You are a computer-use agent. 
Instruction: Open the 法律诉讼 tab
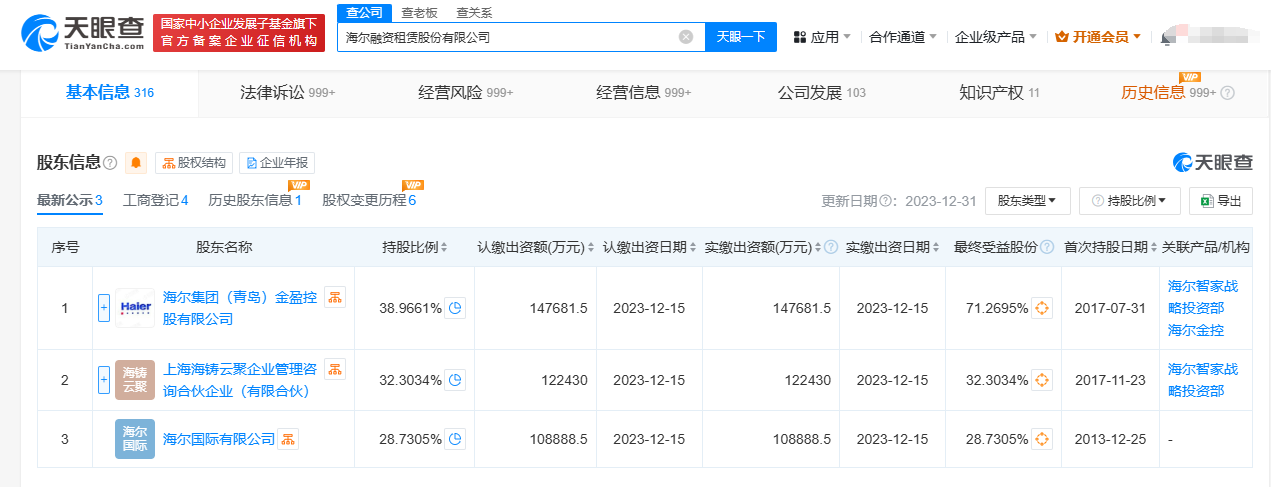pyautogui.click(x=288, y=93)
